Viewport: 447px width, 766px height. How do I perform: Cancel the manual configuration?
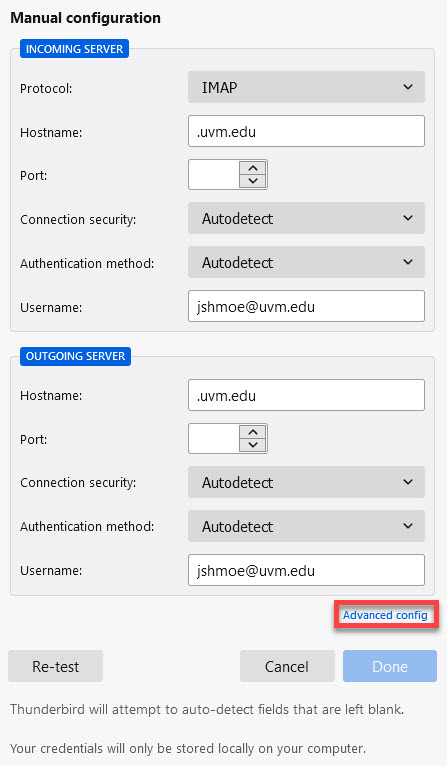[x=287, y=666]
